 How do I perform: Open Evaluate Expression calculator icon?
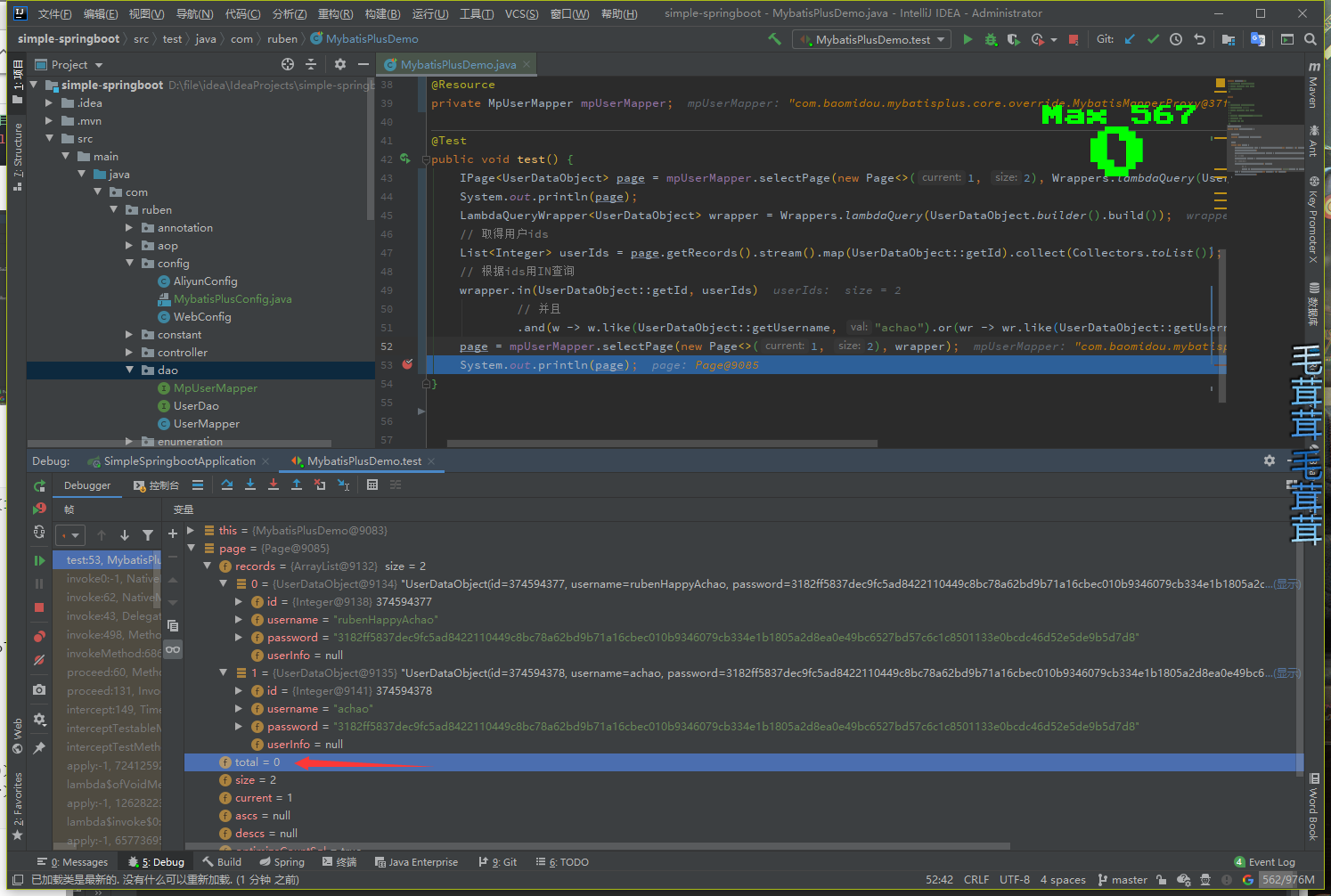click(x=372, y=485)
